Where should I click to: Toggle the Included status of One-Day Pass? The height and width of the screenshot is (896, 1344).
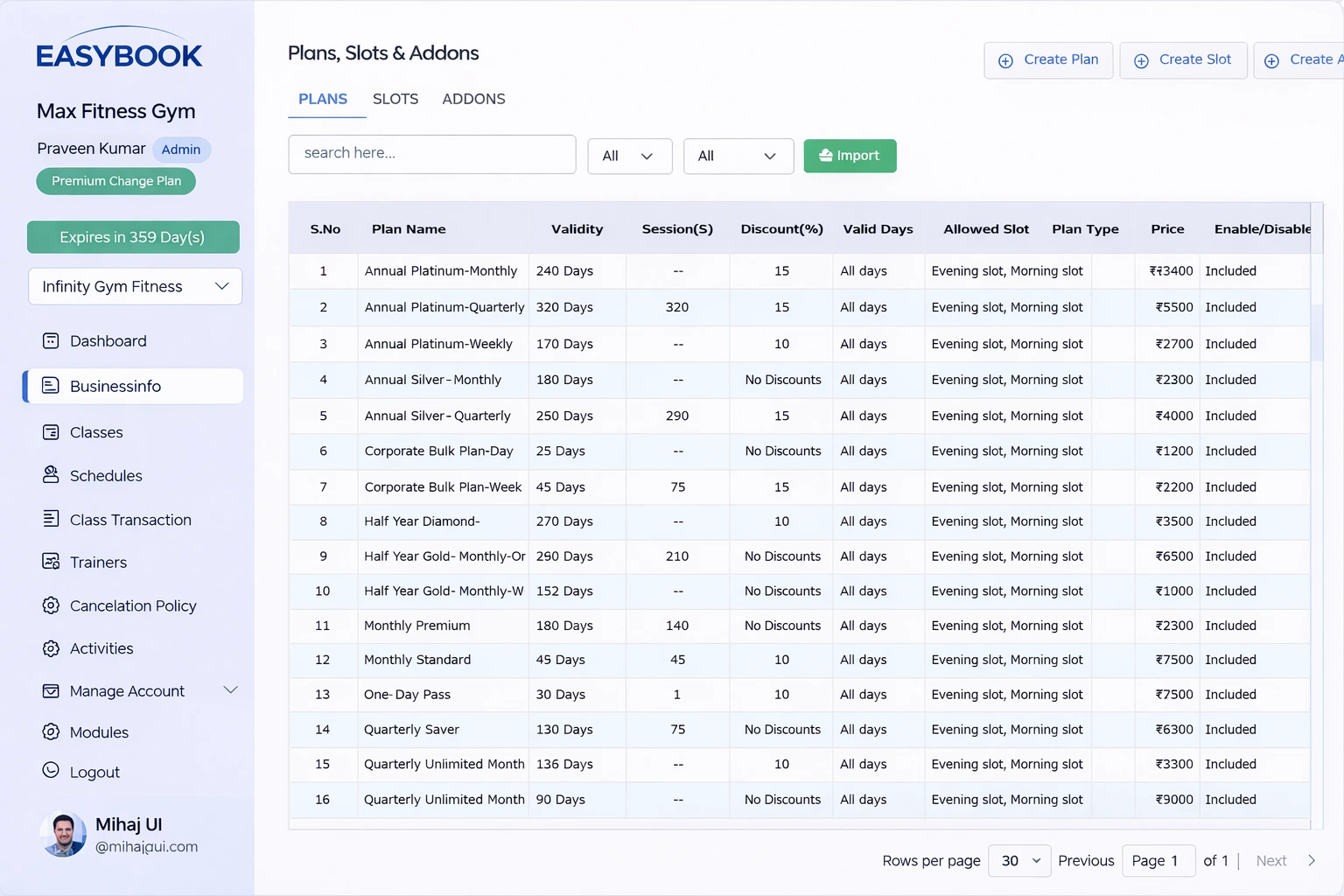[1231, 694]
